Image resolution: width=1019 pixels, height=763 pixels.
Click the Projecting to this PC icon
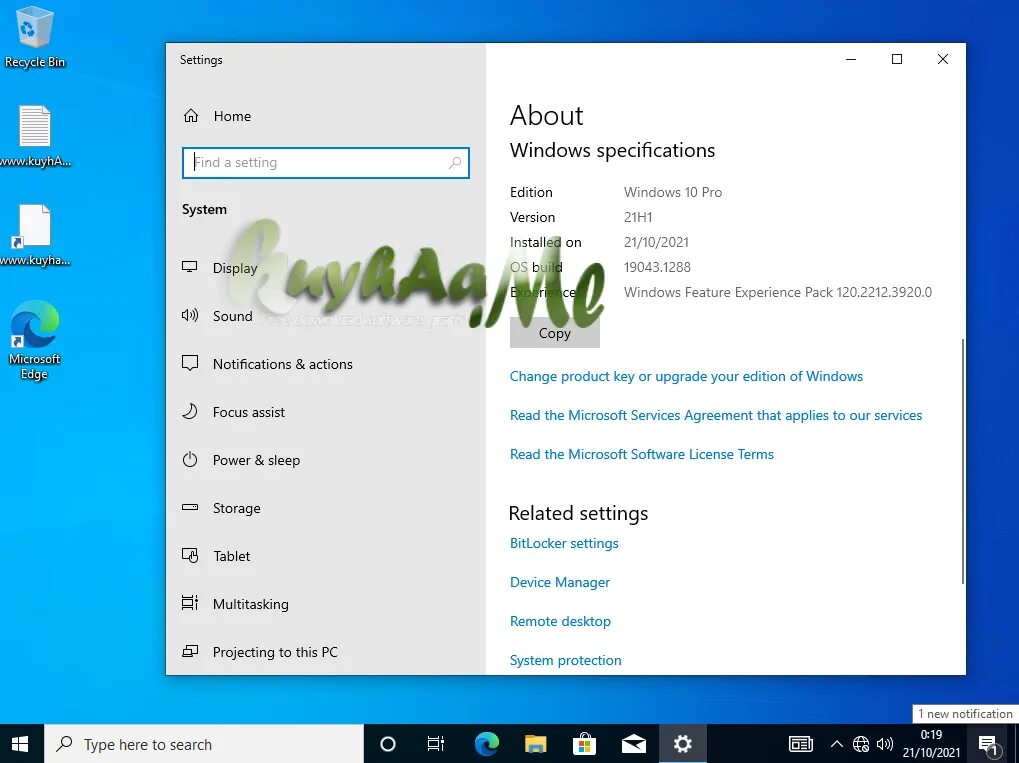(190, 651)
